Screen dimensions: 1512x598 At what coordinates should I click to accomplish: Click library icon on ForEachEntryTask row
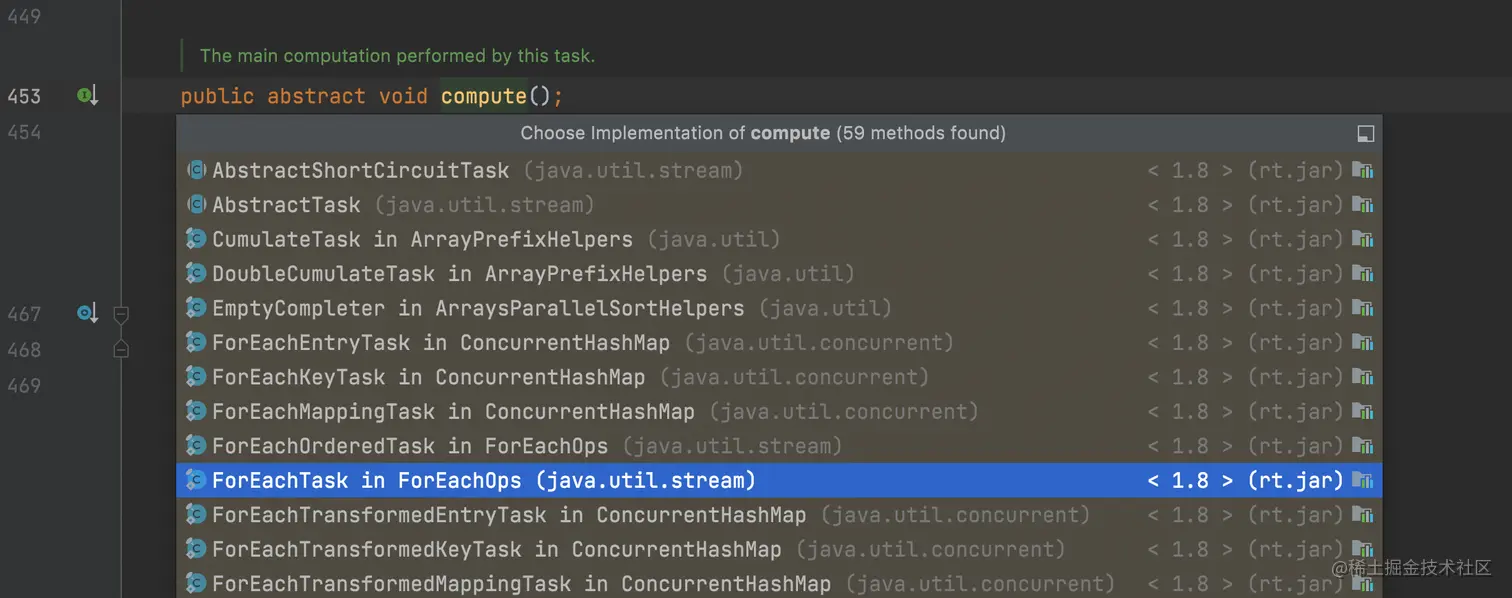tap(1363, 343)
